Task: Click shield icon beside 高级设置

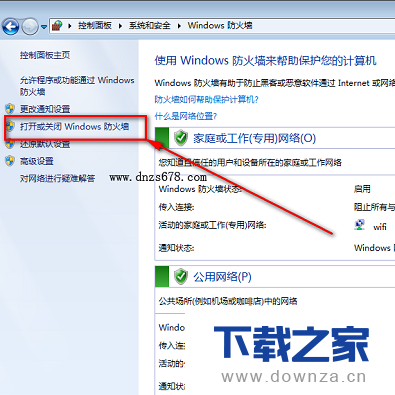Action: pyautogui.click(x=10, y=161)
